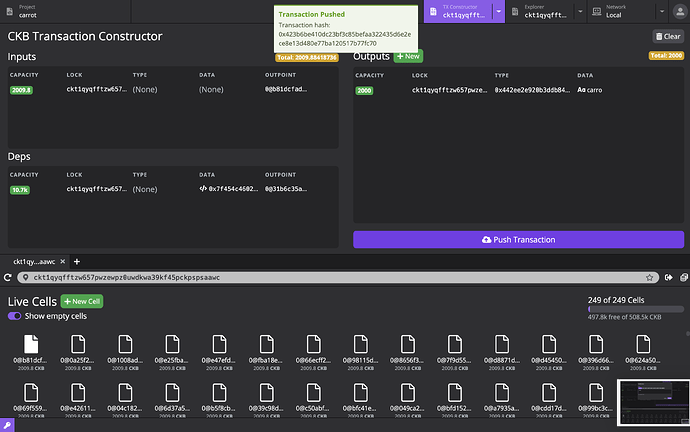Select live cell 0@bfc41e
This screenshot has height=432, width=690.
pos(360,400)
